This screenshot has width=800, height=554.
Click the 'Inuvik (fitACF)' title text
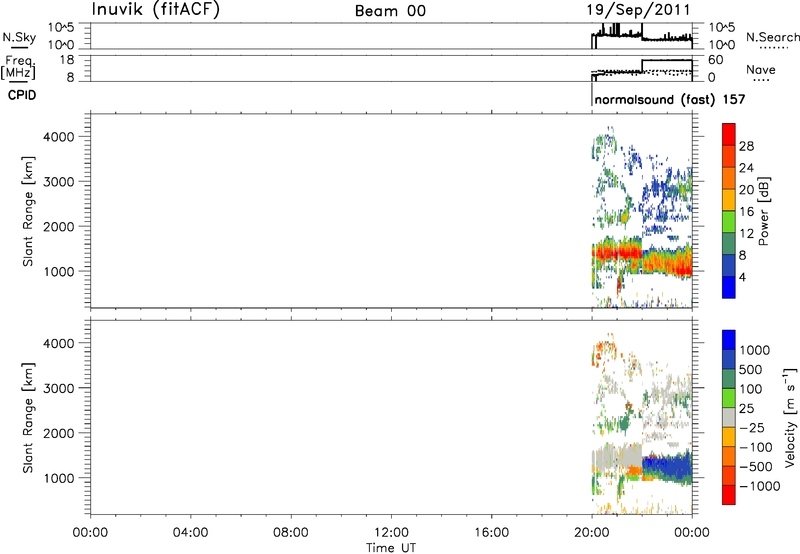[x=156, y=10]
